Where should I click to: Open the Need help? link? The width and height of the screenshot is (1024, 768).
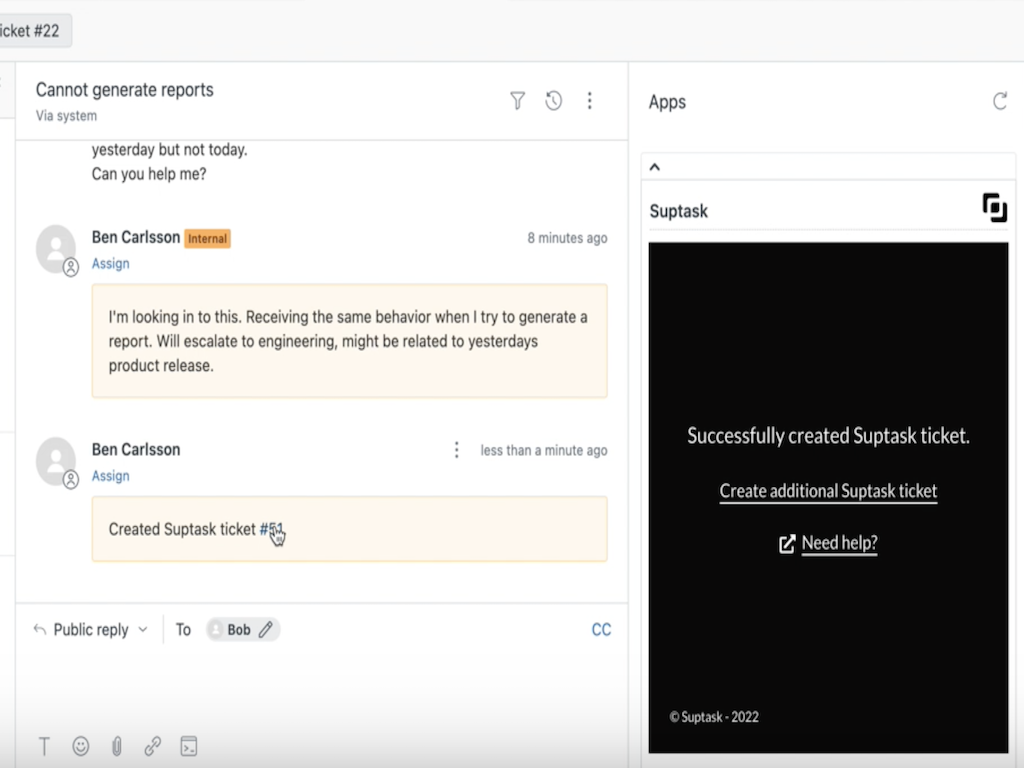[839, 543]
